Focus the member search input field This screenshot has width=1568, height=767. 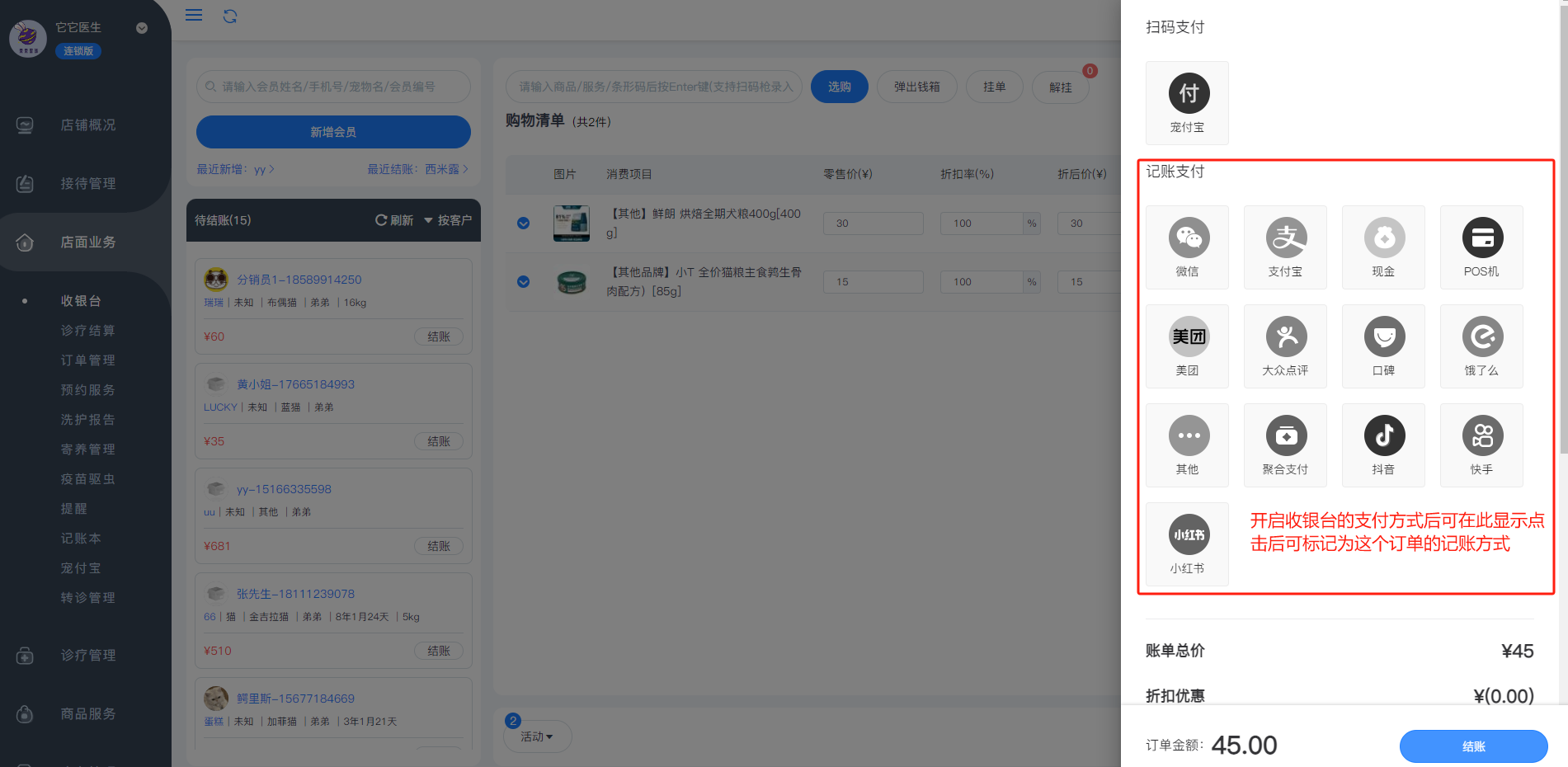(x=333, y=87)
